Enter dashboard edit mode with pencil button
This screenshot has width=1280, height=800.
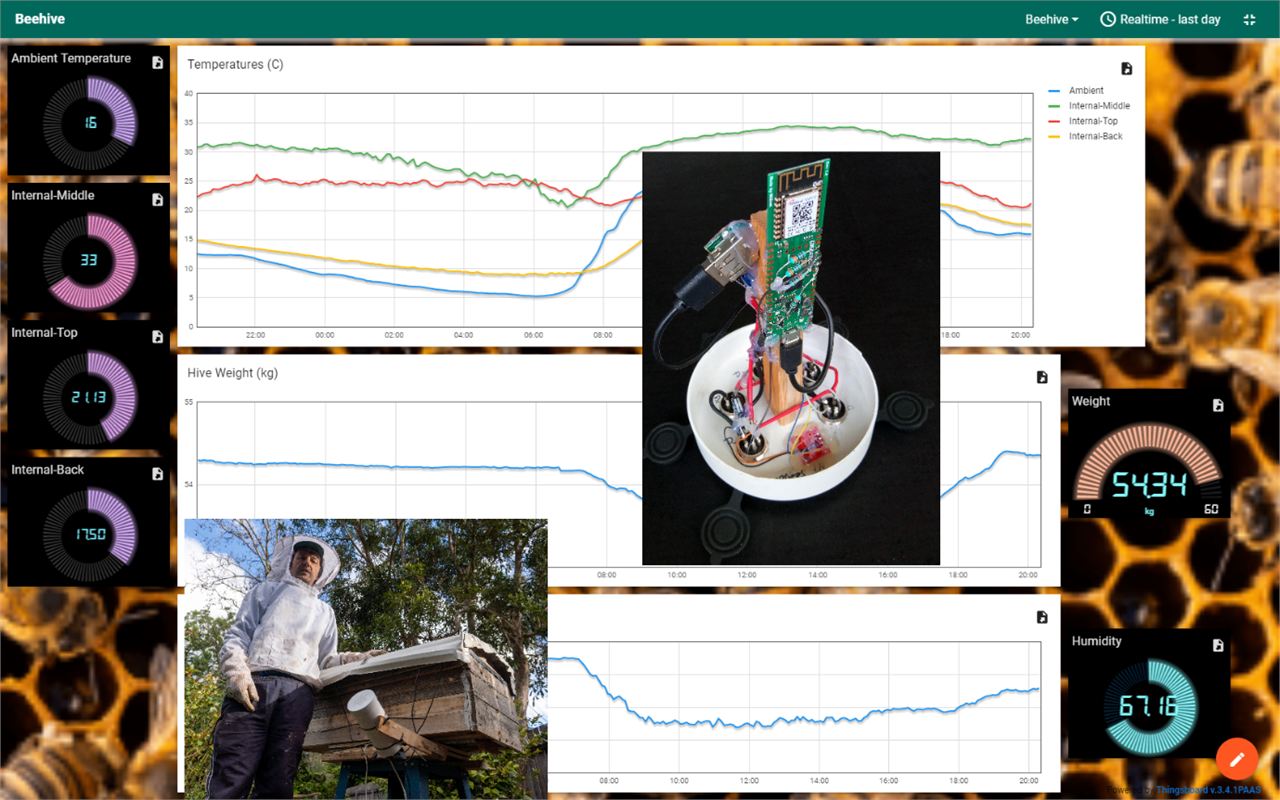pyautogui.click(x=1237, y=759)
